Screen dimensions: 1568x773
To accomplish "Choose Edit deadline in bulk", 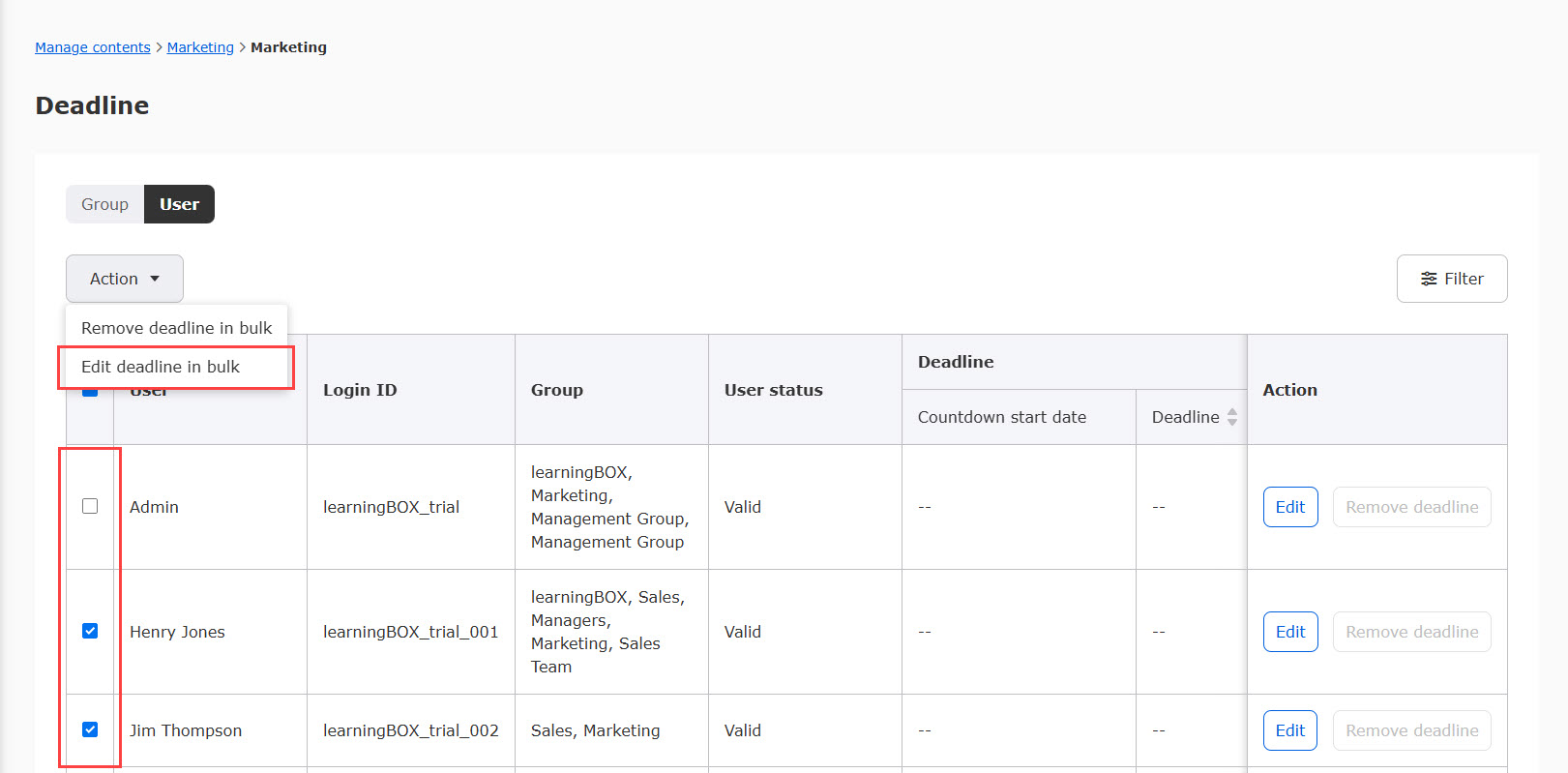I will (x=161, y=367).
